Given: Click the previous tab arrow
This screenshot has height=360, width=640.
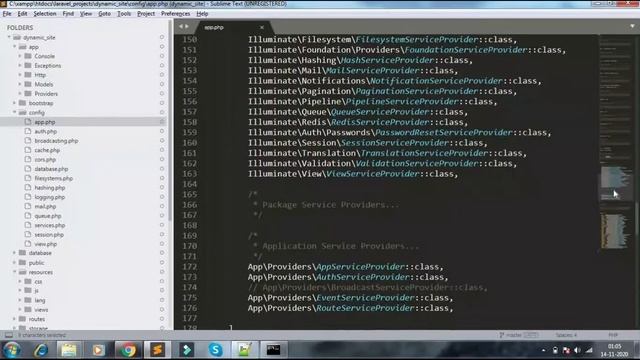Looking at the screenshot, I should coord(181,27).
